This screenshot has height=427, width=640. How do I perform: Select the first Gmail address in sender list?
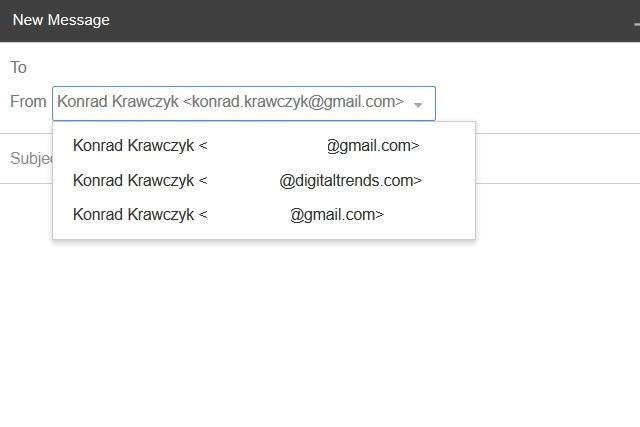[246, 146]
